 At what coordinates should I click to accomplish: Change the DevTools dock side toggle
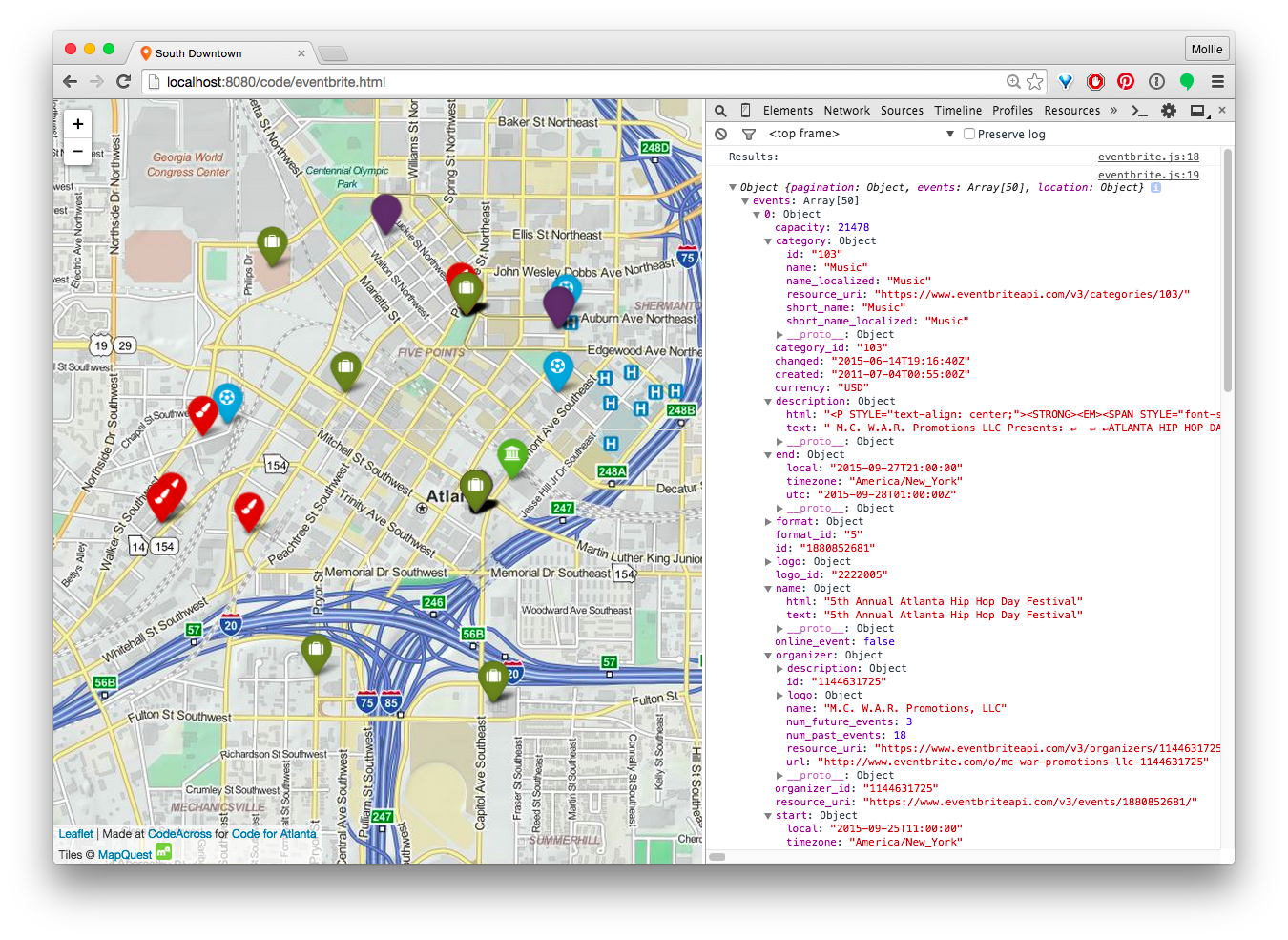[1197, 111]
